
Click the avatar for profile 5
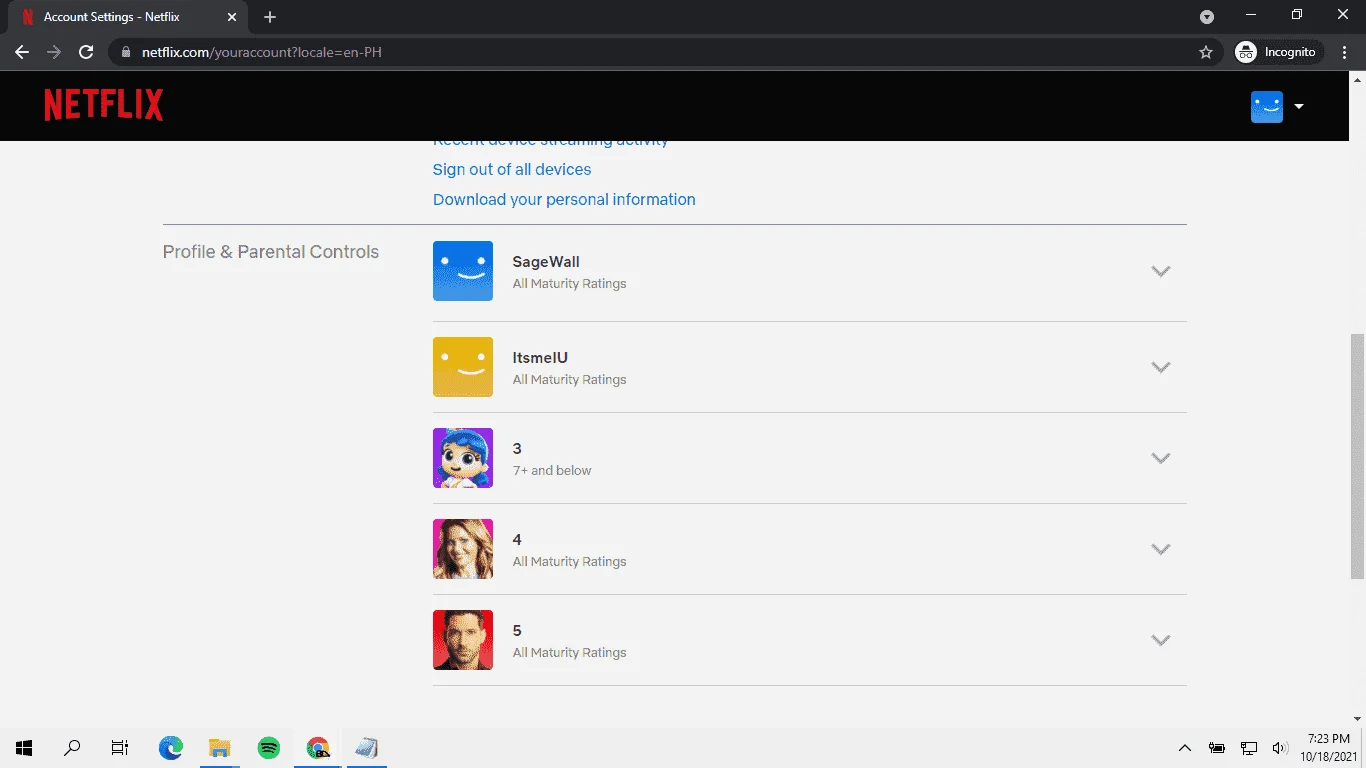click(463, 640)
